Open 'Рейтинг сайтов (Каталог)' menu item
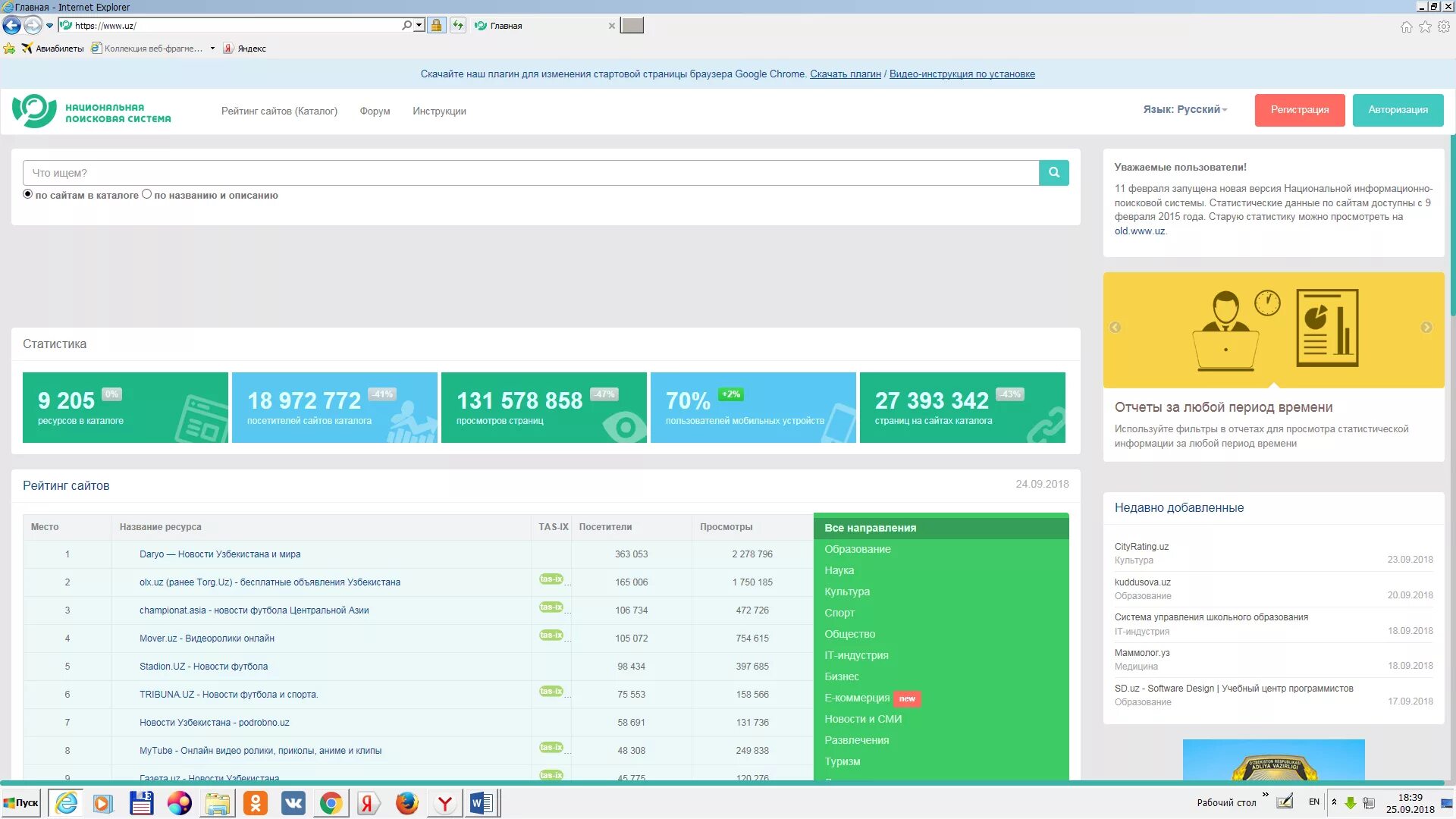This screenshot has width=1456, height=819. pyautogui.click(x=279, y=111)
